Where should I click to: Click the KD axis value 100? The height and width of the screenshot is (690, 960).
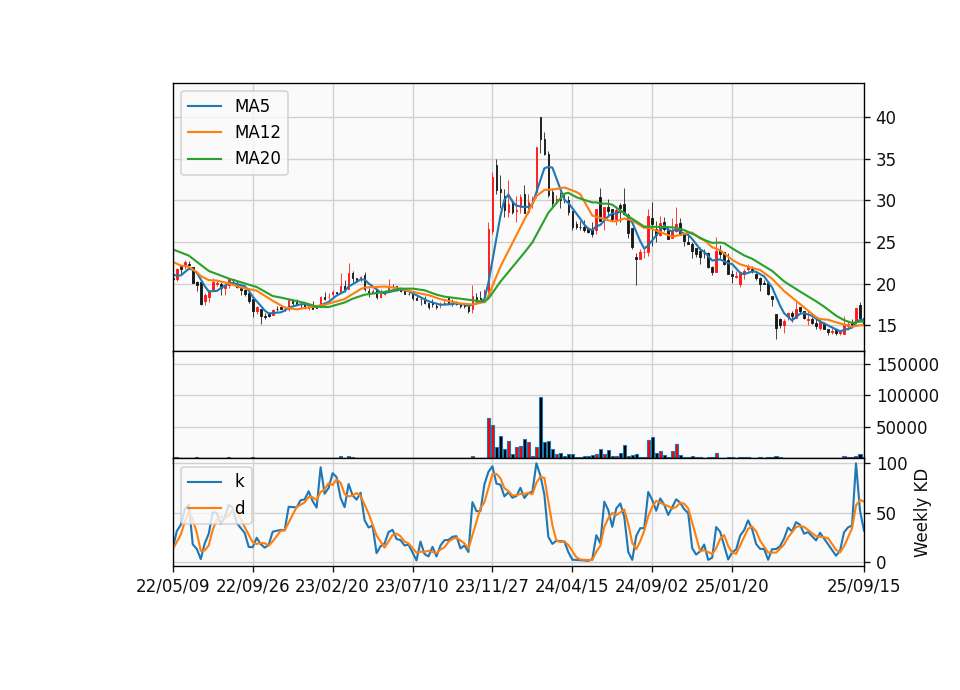(891, 464)
